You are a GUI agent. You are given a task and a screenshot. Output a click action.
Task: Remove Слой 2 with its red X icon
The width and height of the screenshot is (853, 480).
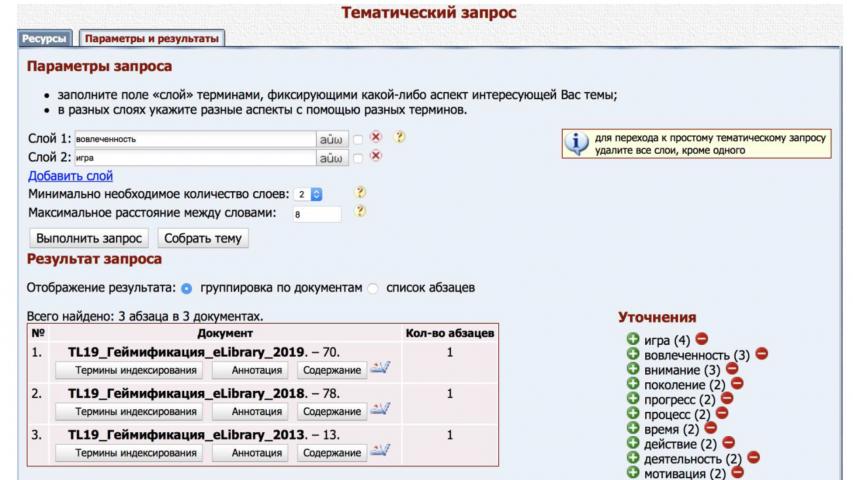377,157
